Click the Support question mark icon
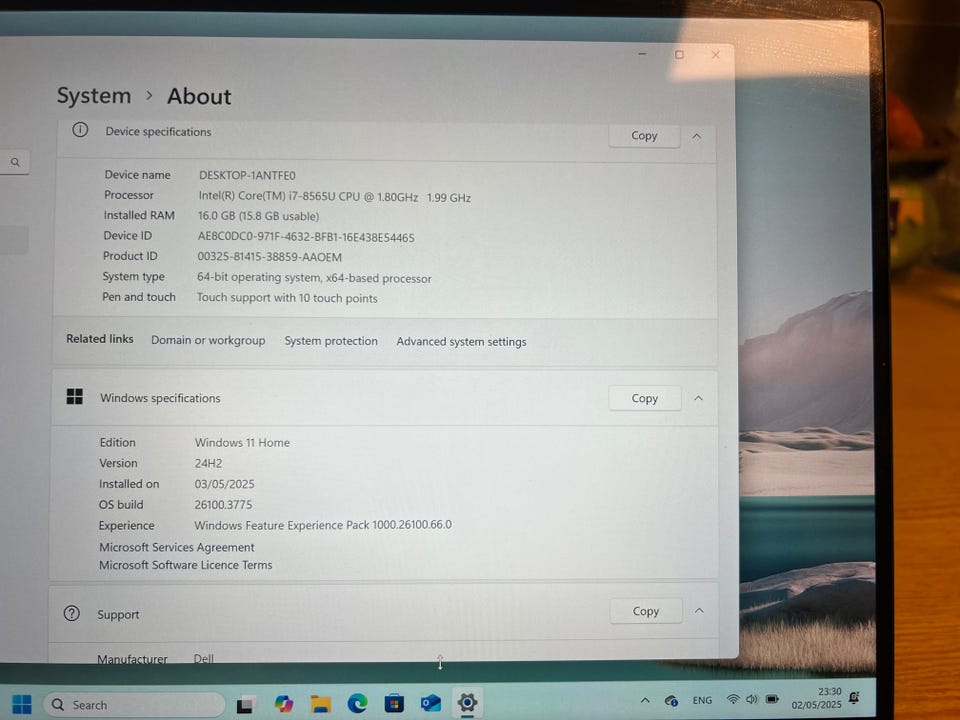 pos(72,613)
